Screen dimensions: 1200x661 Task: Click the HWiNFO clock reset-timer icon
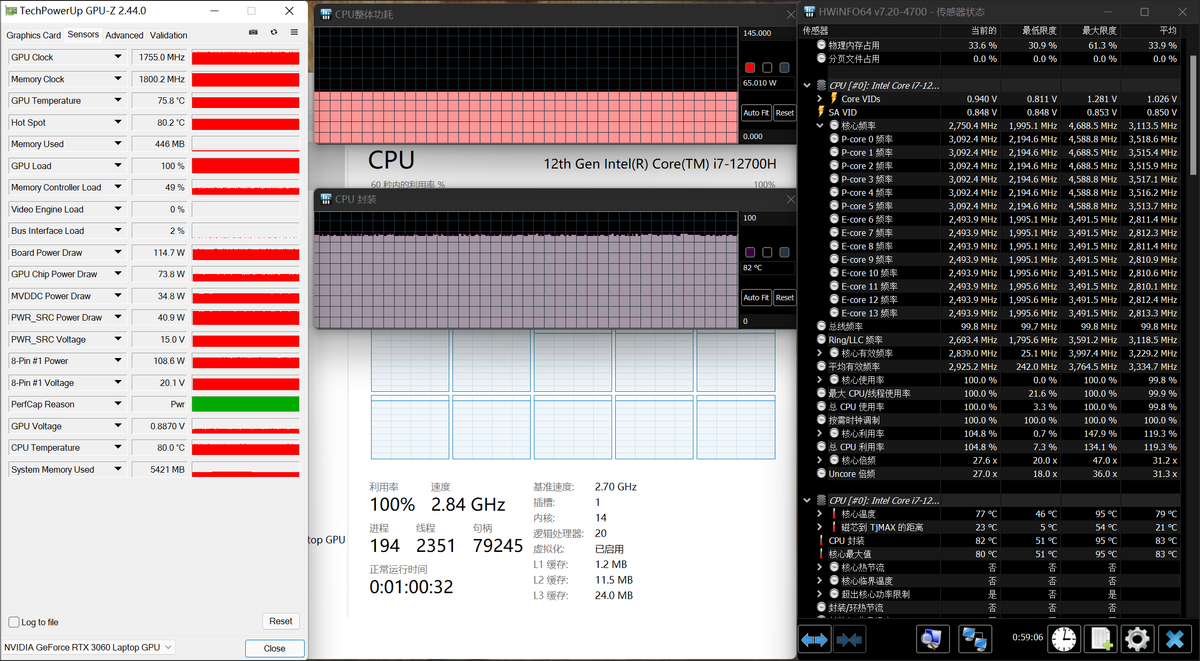click(1064, 638)
